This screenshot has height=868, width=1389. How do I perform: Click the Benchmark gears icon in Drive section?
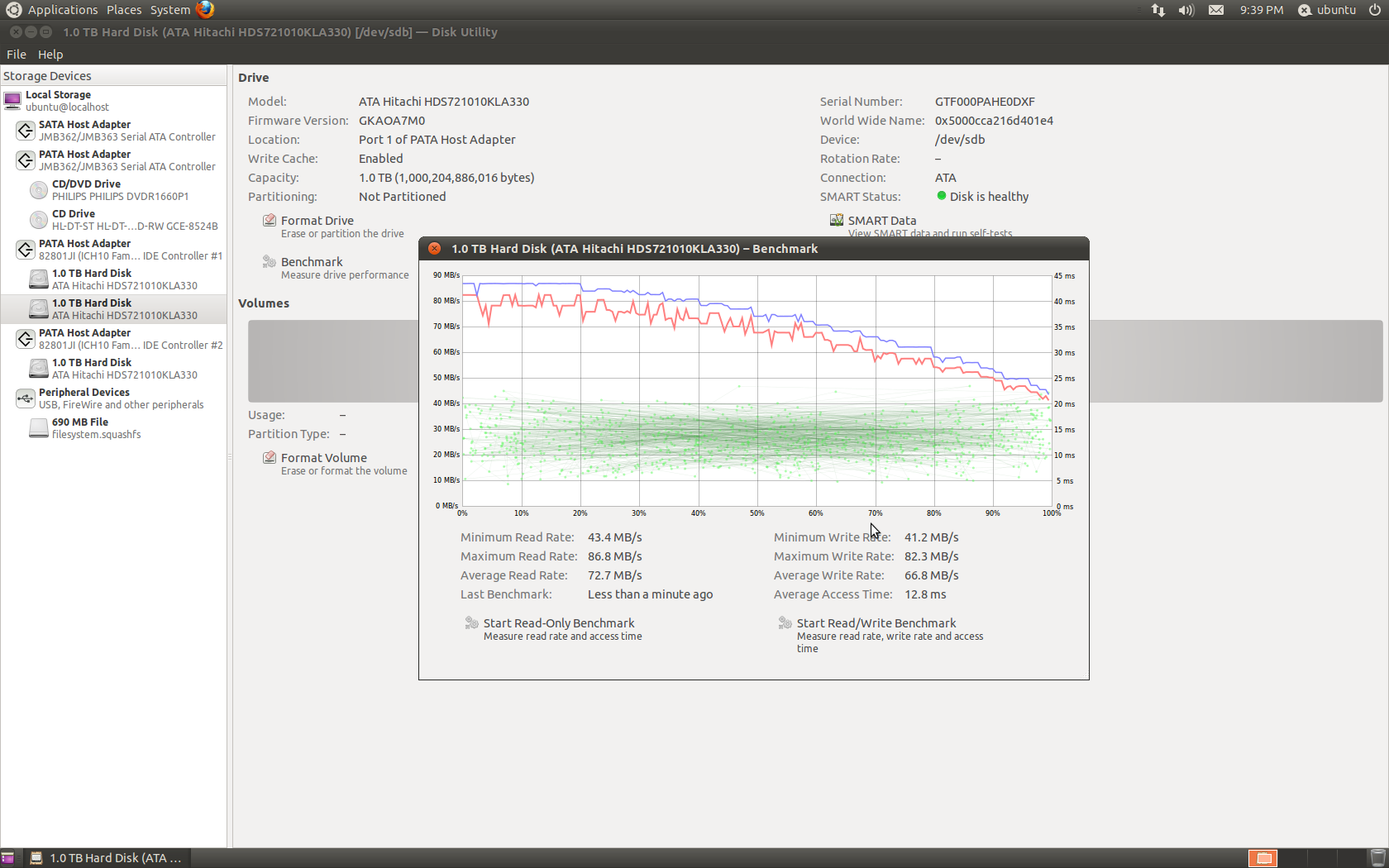pos(270,262)
